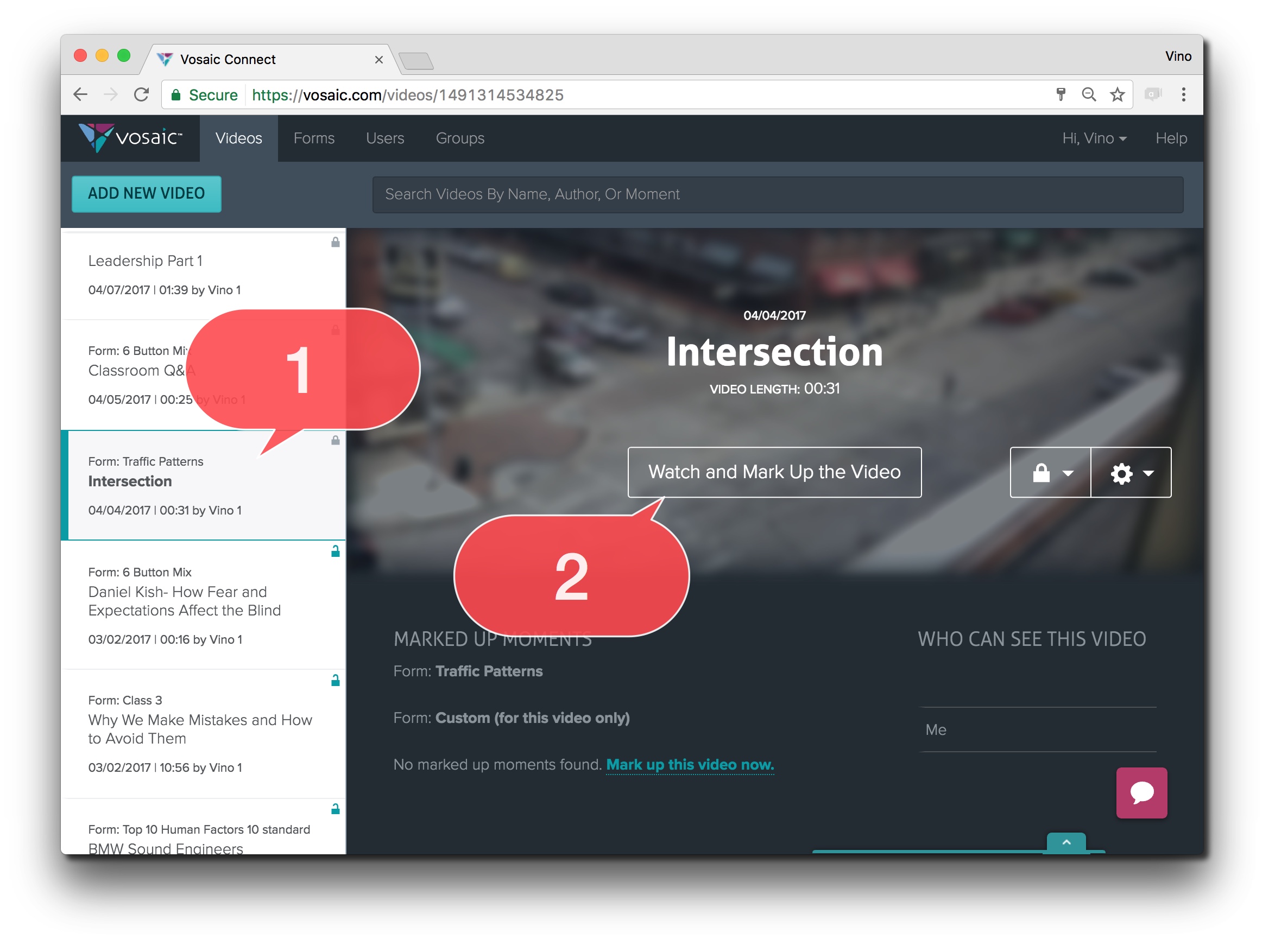The height and width of the screenshot is (952, 1275).
Task: Open Chrome's three-dot menu
Action: click(1183, 94)
